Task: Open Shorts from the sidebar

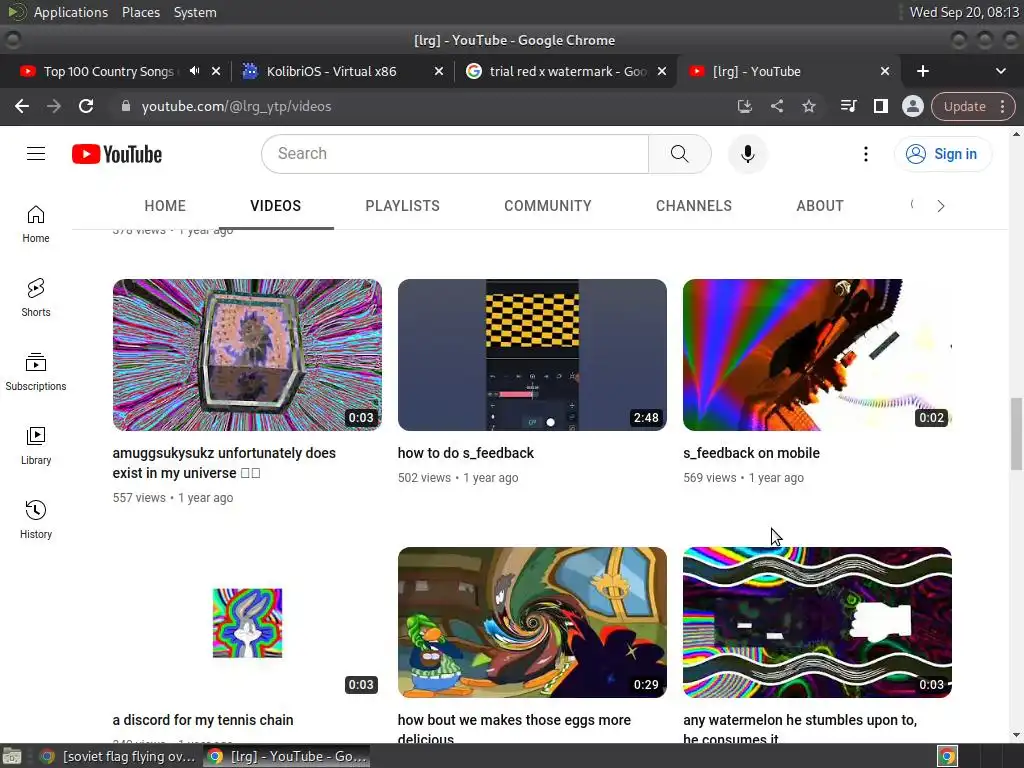Action: point(36,298)
